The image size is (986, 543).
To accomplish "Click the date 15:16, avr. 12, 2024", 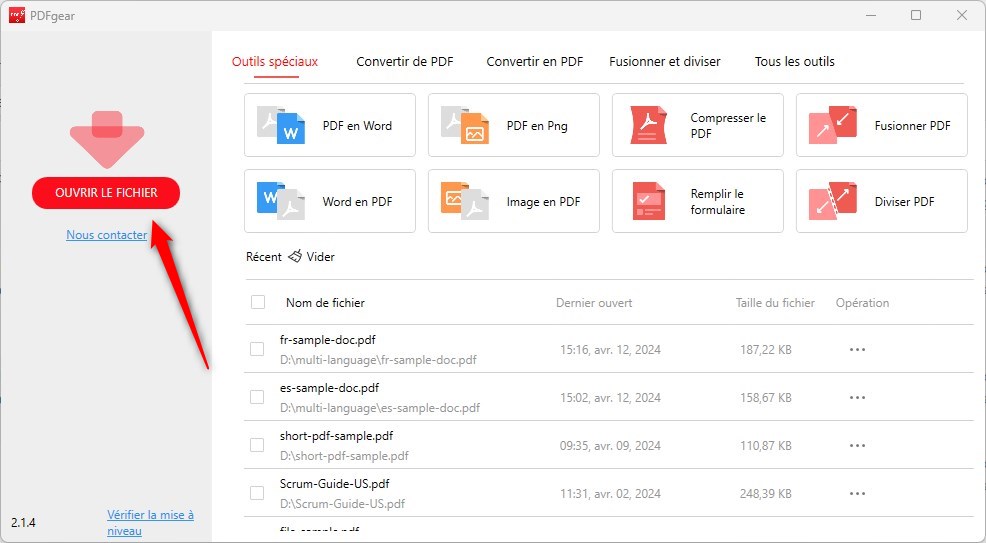I will tap(610, 349).
